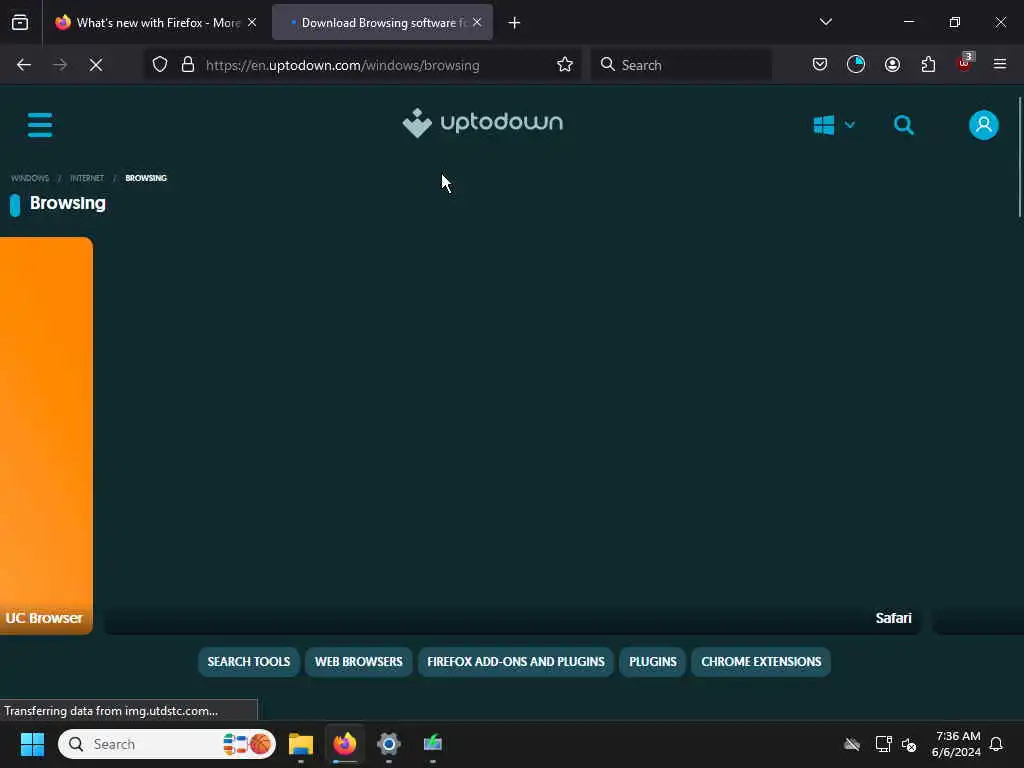The image size is (1024, 768).
Task: Go to the INTERNET breadcrumb
Action: tap(87, 178)
